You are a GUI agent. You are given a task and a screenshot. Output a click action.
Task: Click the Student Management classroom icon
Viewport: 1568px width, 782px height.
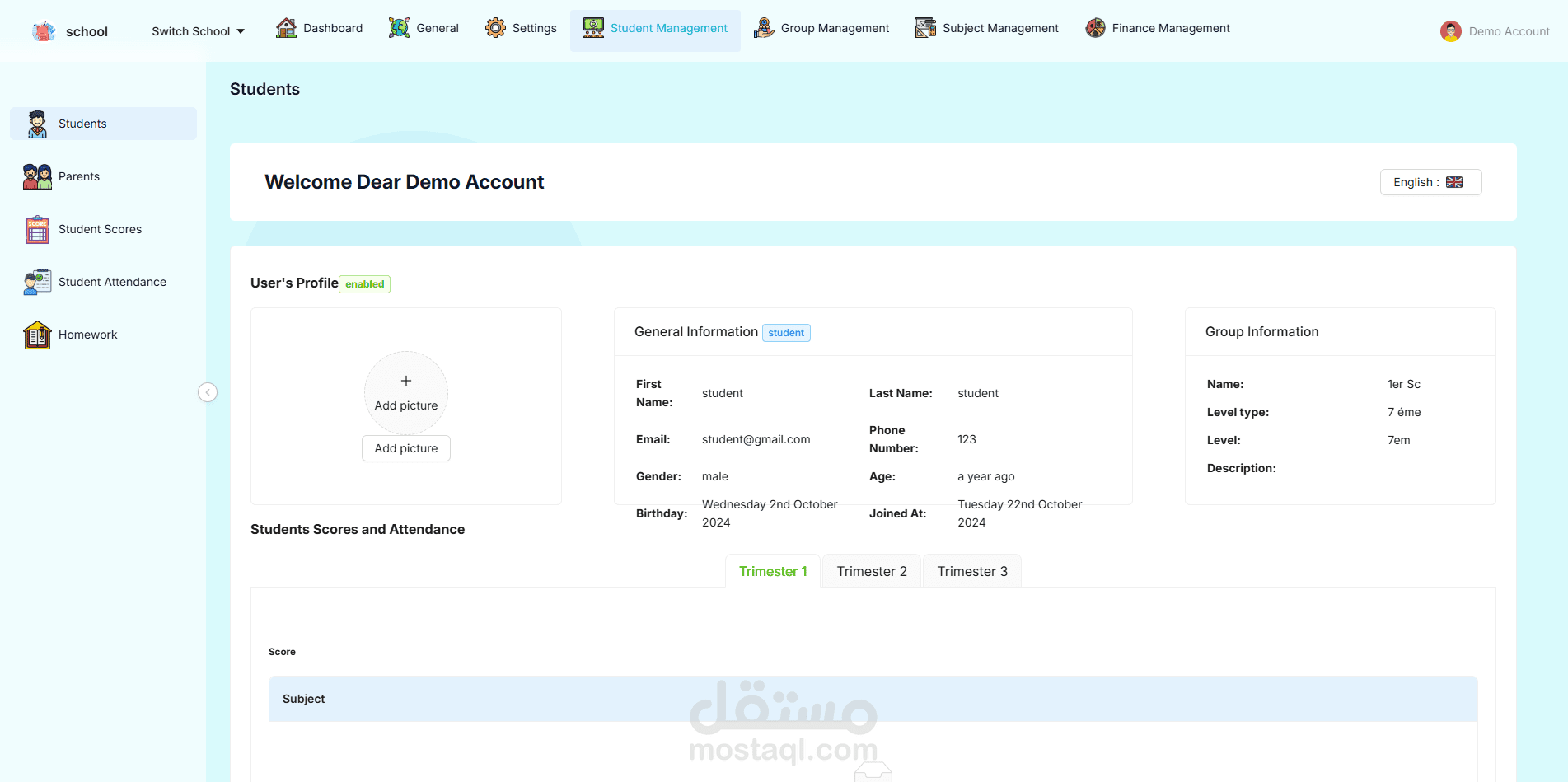click(593, 28)
